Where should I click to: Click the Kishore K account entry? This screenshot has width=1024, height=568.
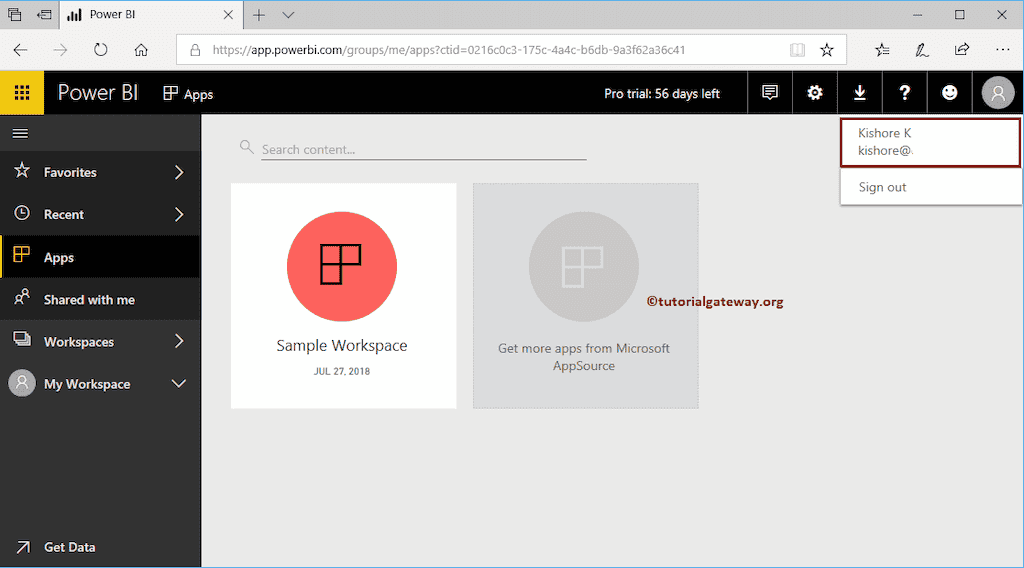(x=930, y=142)
